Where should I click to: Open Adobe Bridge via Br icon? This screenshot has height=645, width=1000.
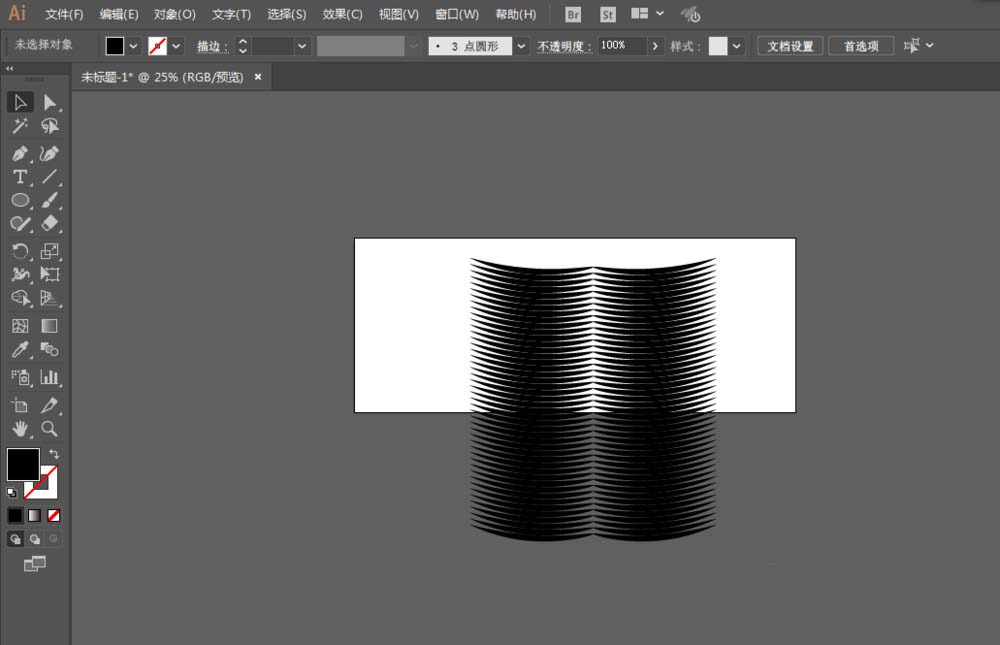573,14
